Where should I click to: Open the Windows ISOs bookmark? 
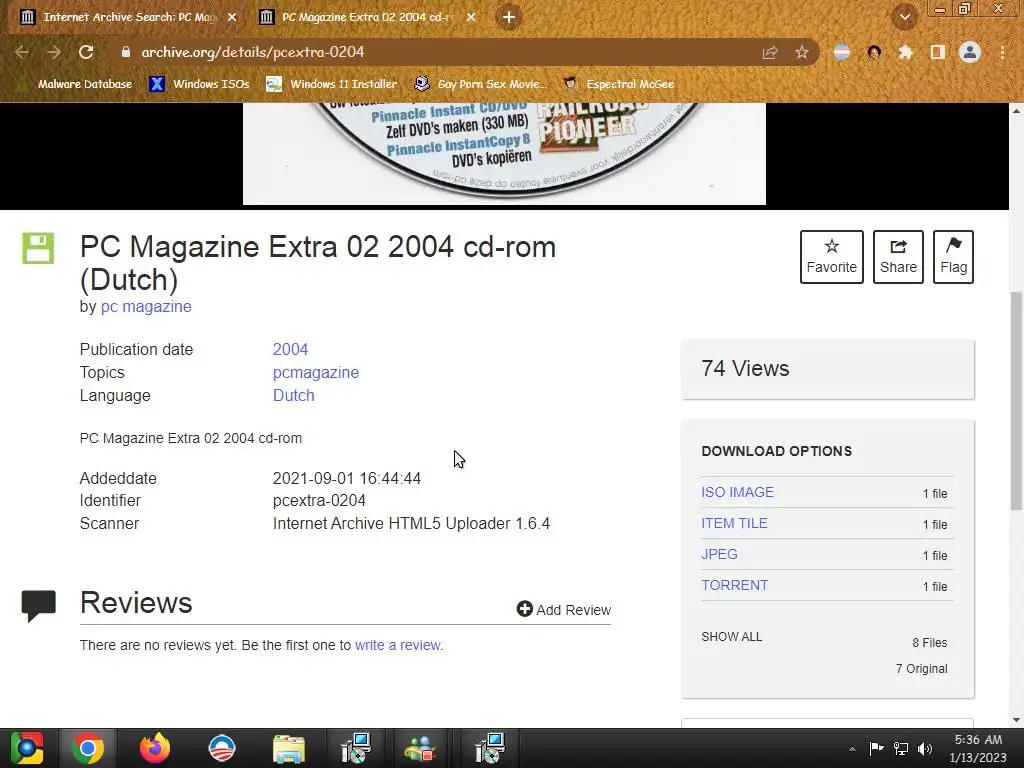[x=199, y=84]
